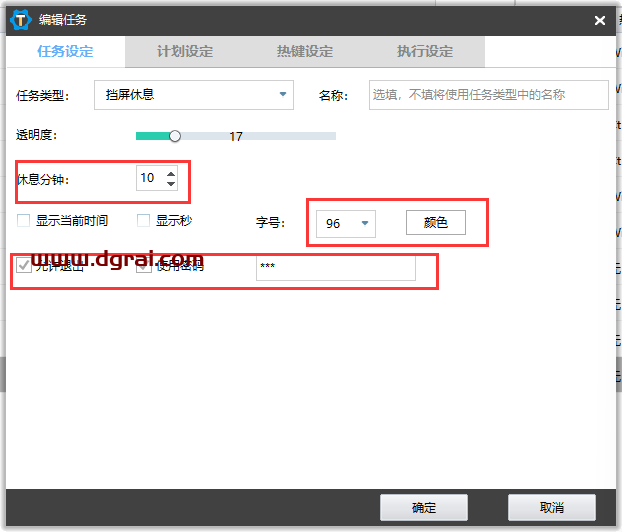This screenshot has width=622, height=532.
Task: Click the password input field
Action: 336,268
